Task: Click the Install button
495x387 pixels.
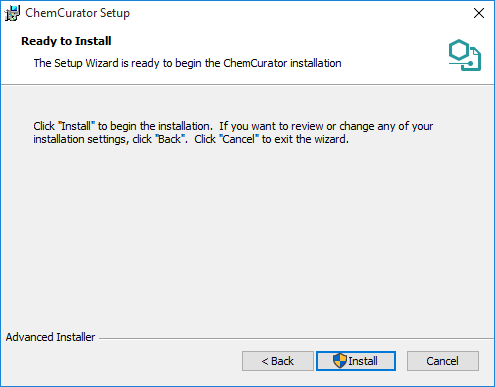Action: [x=356, y=361]
